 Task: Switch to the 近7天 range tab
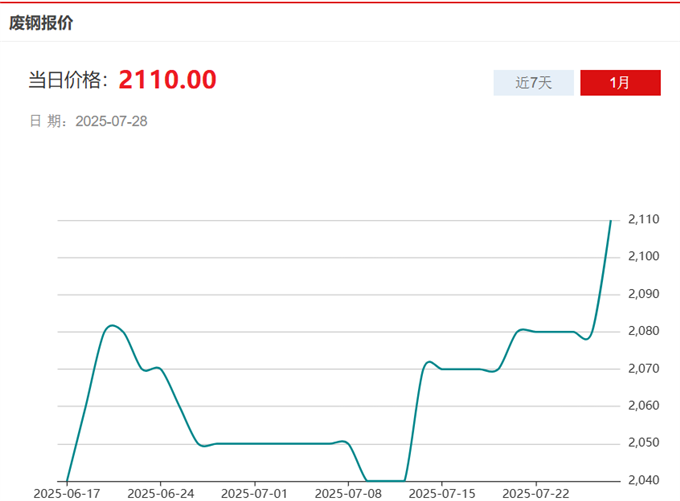pos(534,83)
